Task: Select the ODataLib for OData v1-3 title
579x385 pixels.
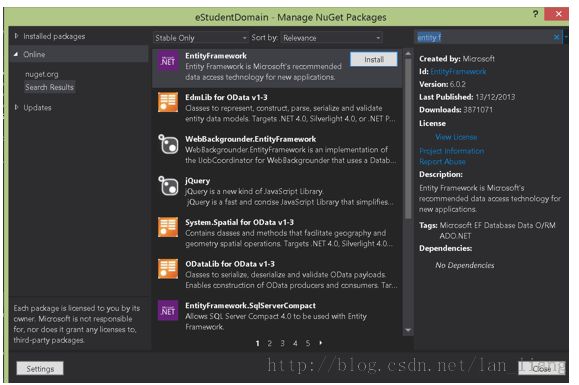Action: (x=230, y=264)
